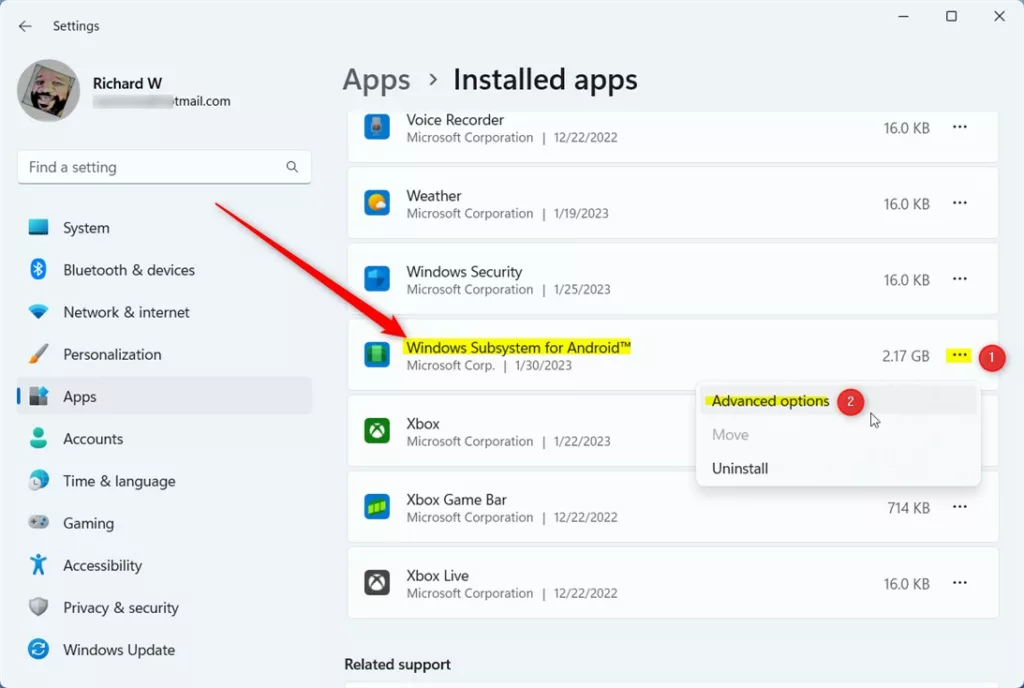Viewport: 1024px width, 688px height.
Task: Click the Xbox app icon
Action: click(x=377, y=431)
